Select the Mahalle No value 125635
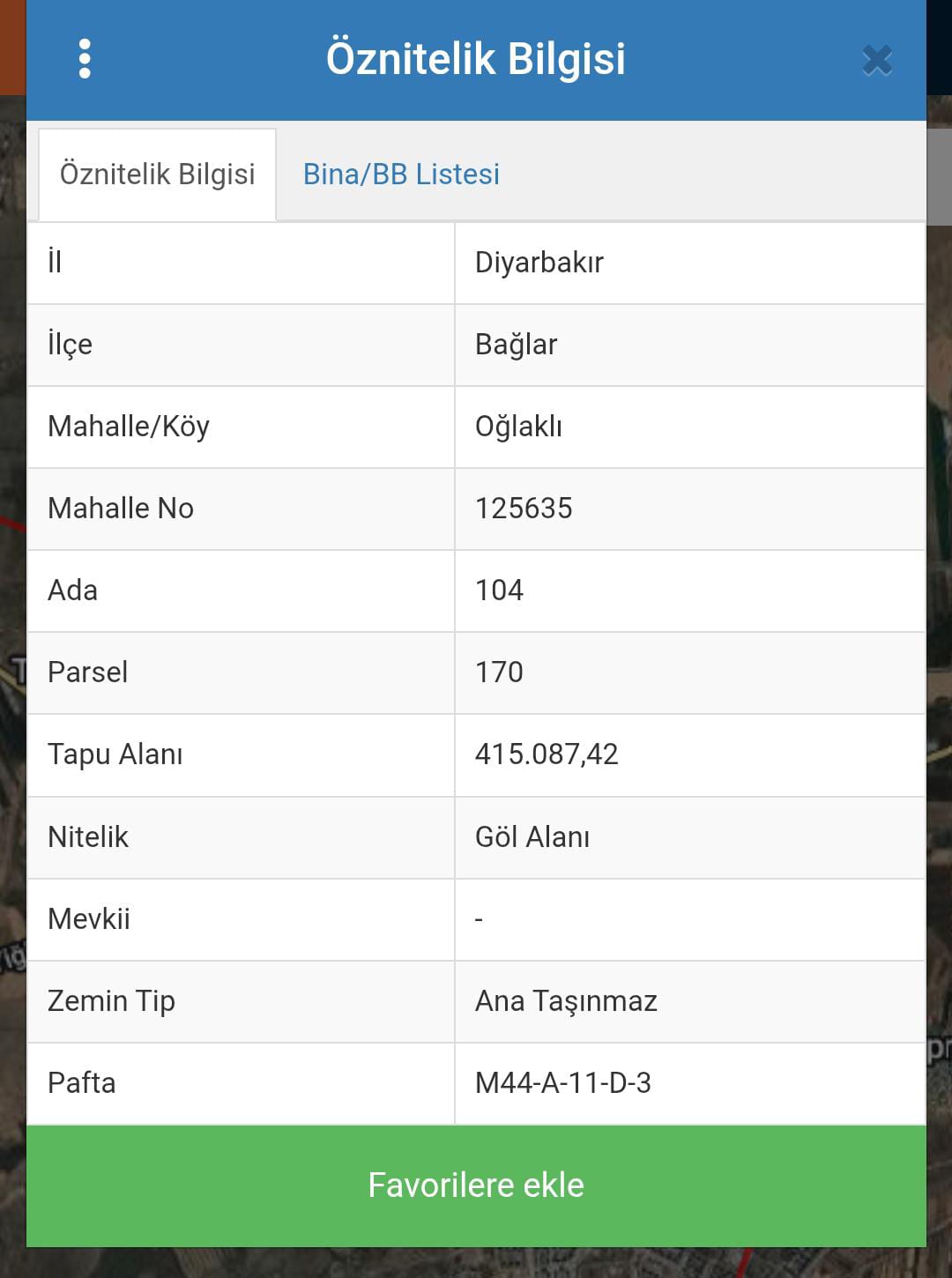 pos(524,509)
